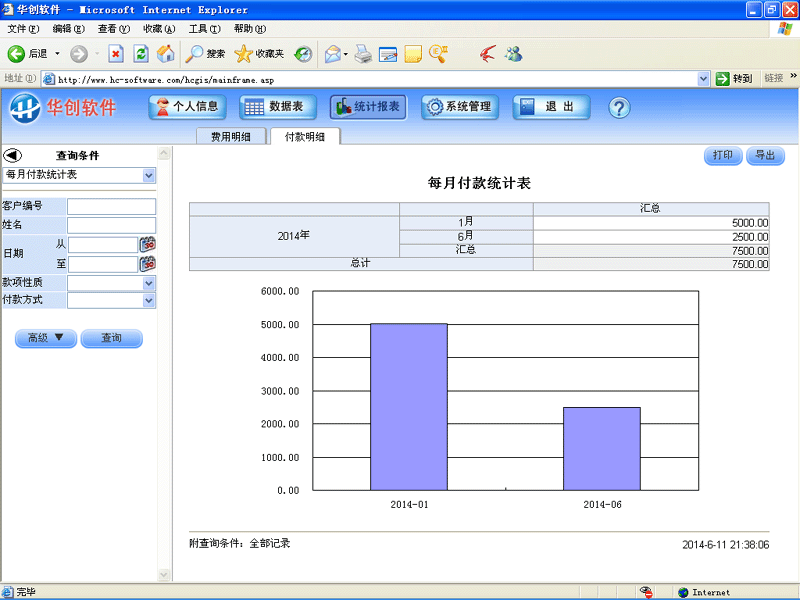Switch to the 费用明细 tab
The width and height of the screenshot is (800, 600).
[x=231, y=136]
